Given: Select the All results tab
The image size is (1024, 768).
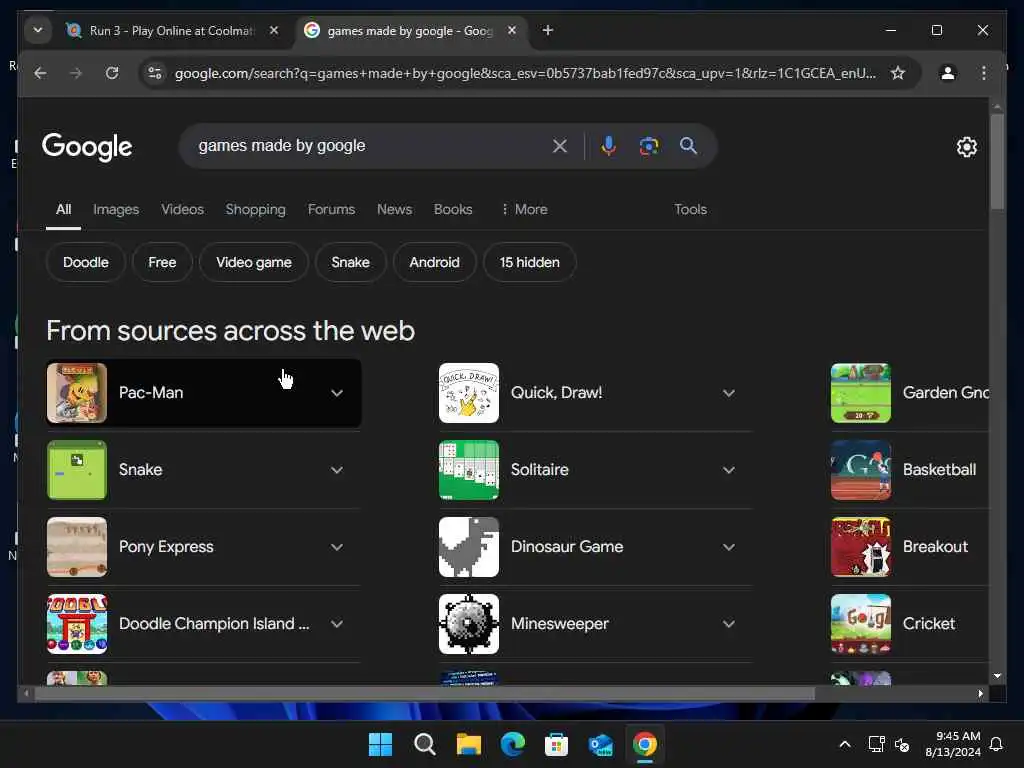Looking at the screenshot, I should pyautogui.click(x=63, y=210).
